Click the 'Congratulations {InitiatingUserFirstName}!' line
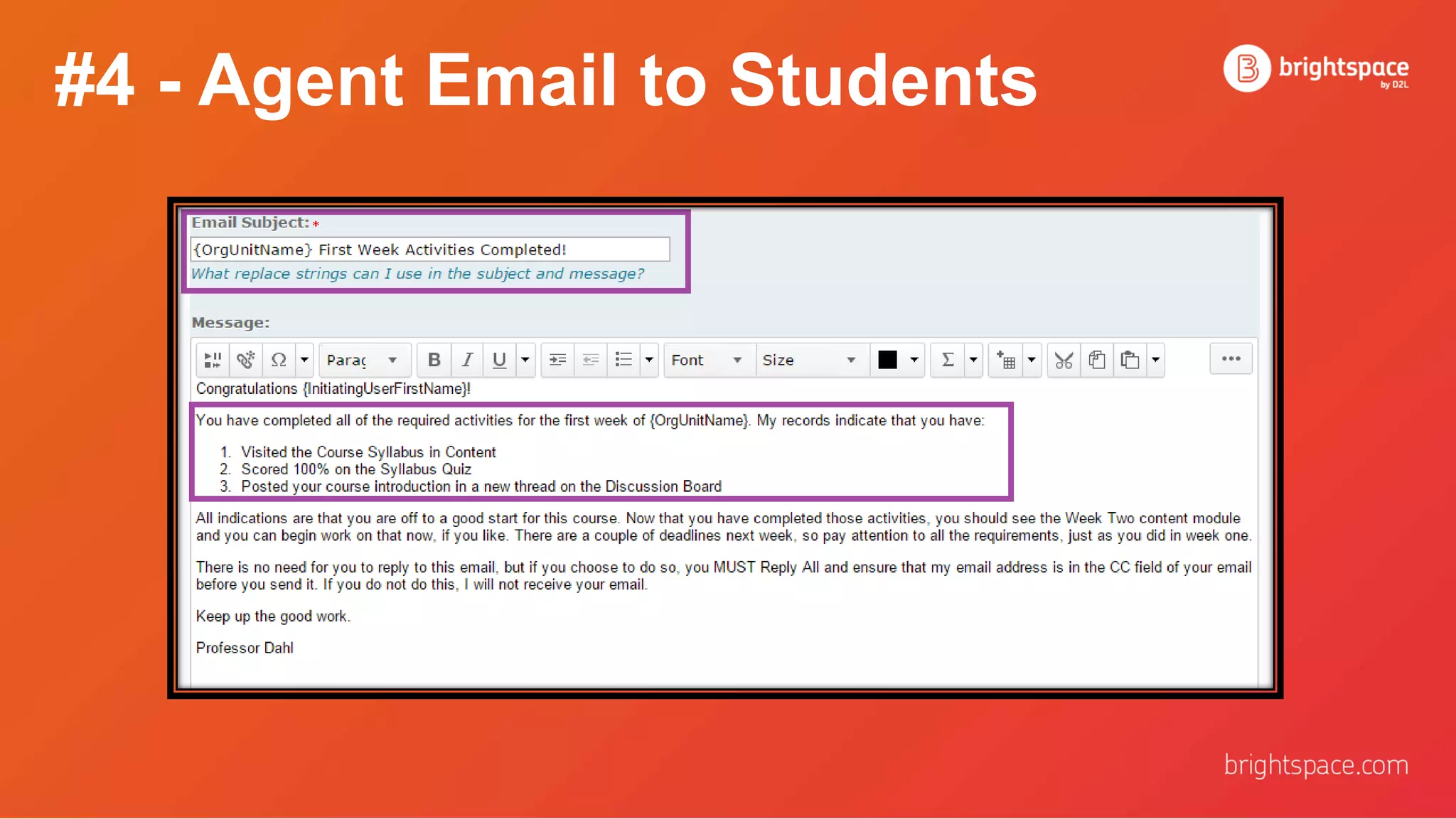 tap(333, 389)
